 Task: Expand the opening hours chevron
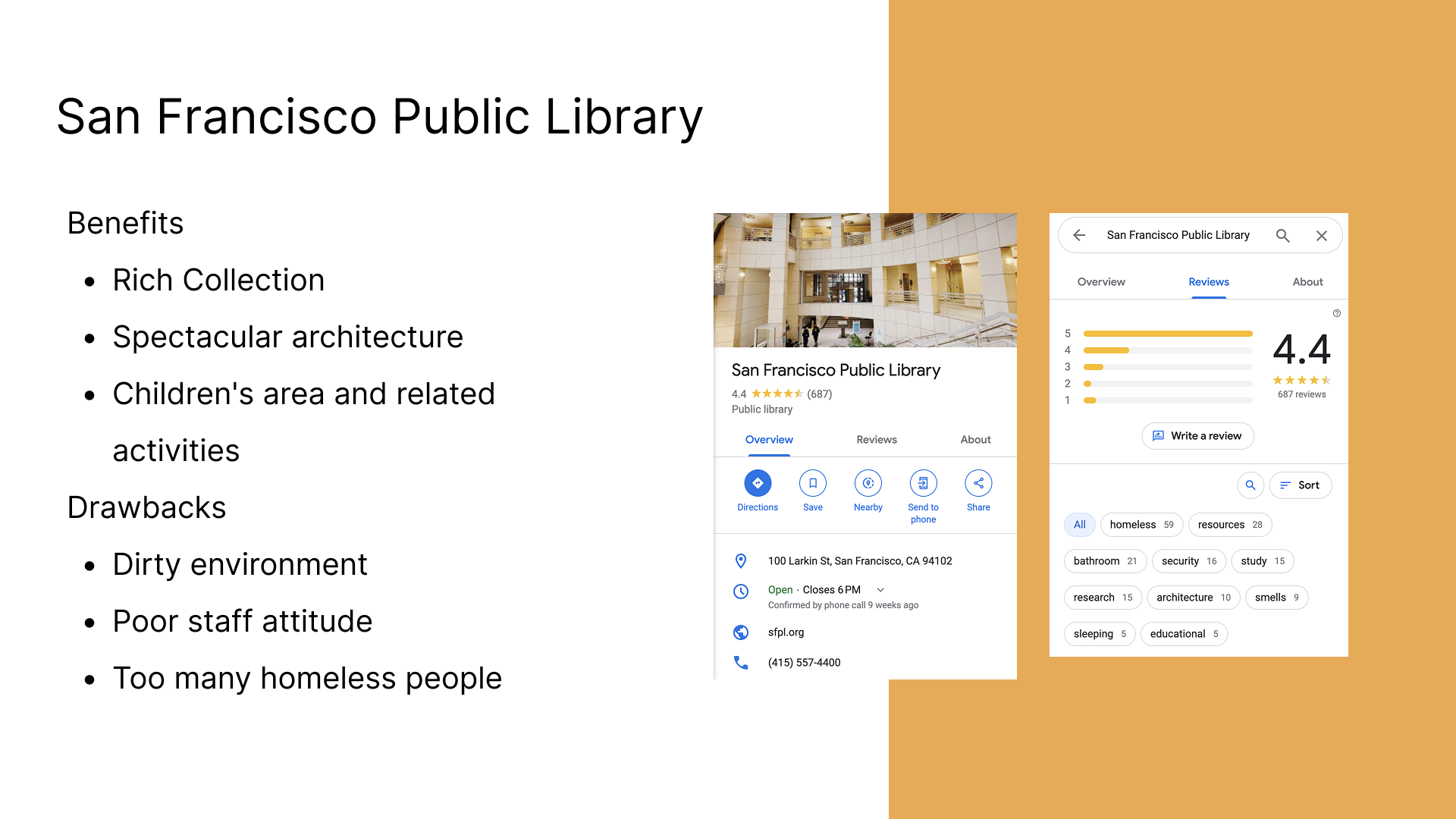pyautogui.click(x=880, y=590)
